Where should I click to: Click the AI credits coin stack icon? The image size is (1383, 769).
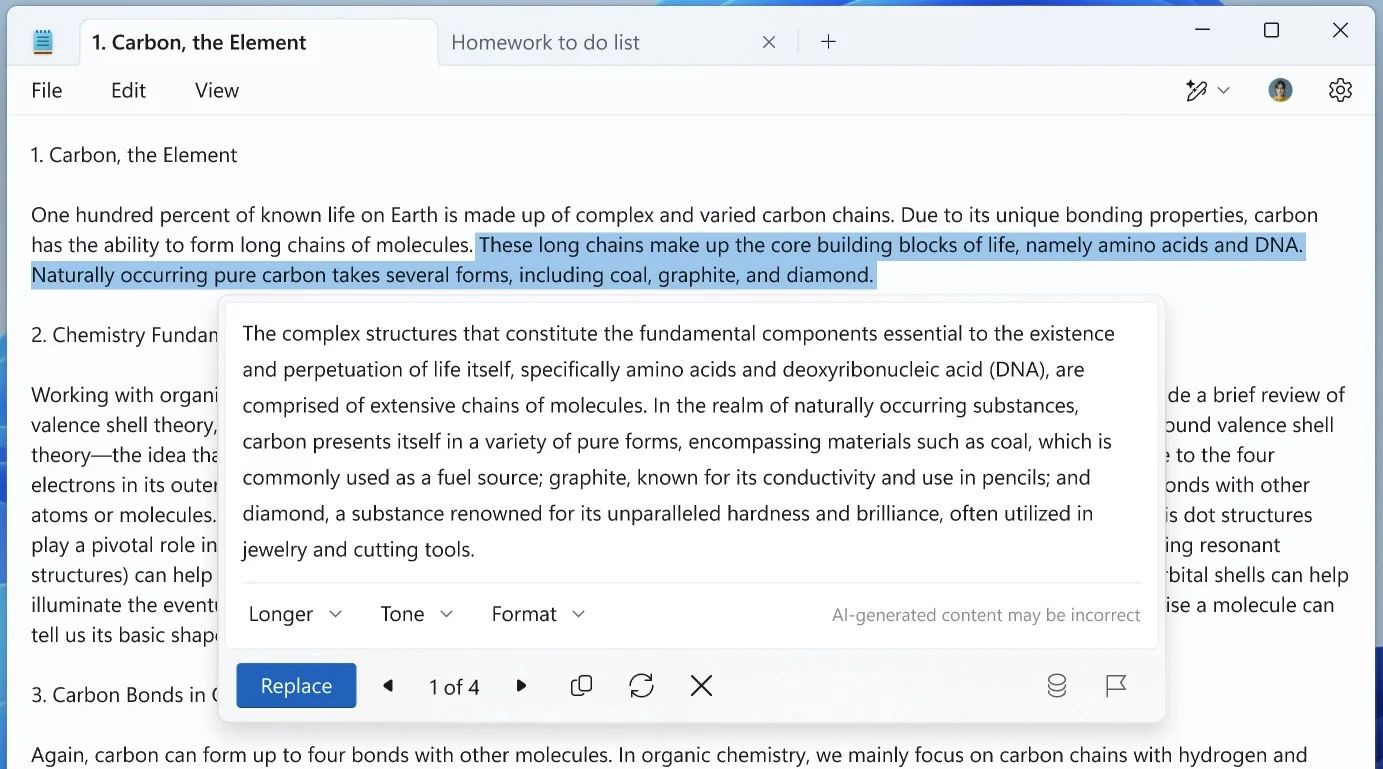[1056, 686]
